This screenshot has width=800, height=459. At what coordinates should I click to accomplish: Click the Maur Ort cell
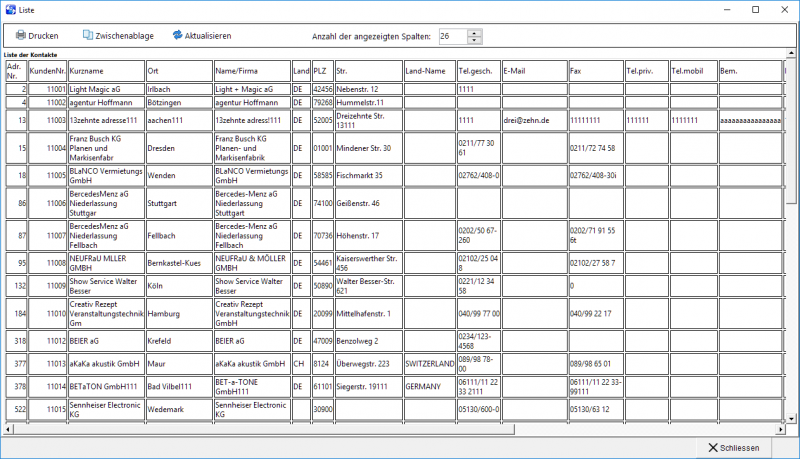pyautogui.click(x=179, y=364)
